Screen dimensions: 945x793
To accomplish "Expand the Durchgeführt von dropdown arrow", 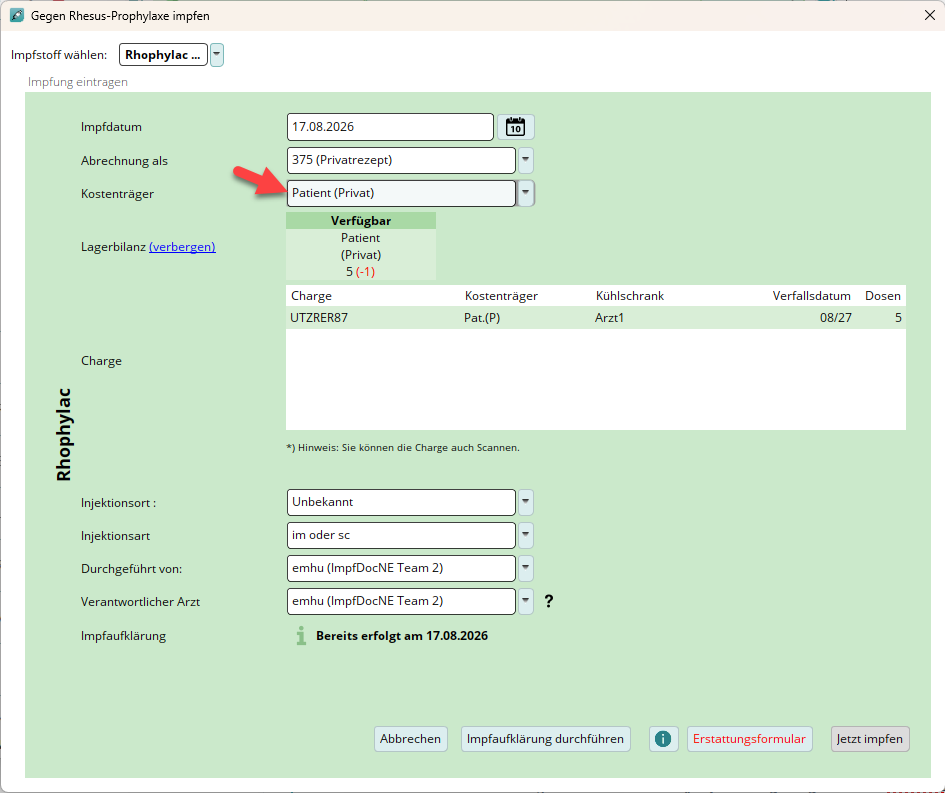I will [x=526, y=568].
